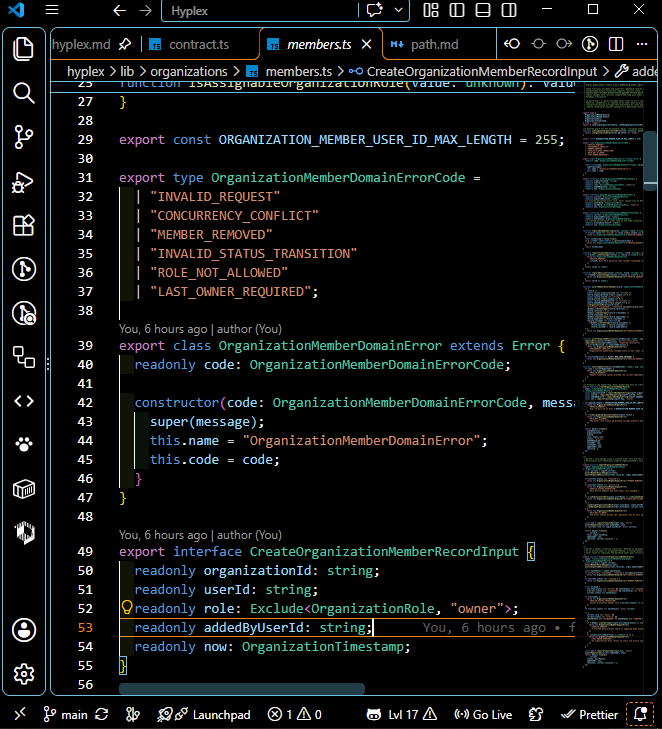Unpin the hyplex.md tab
The width and height of the screenshot is (662, 729).
[x=125, y=45]
